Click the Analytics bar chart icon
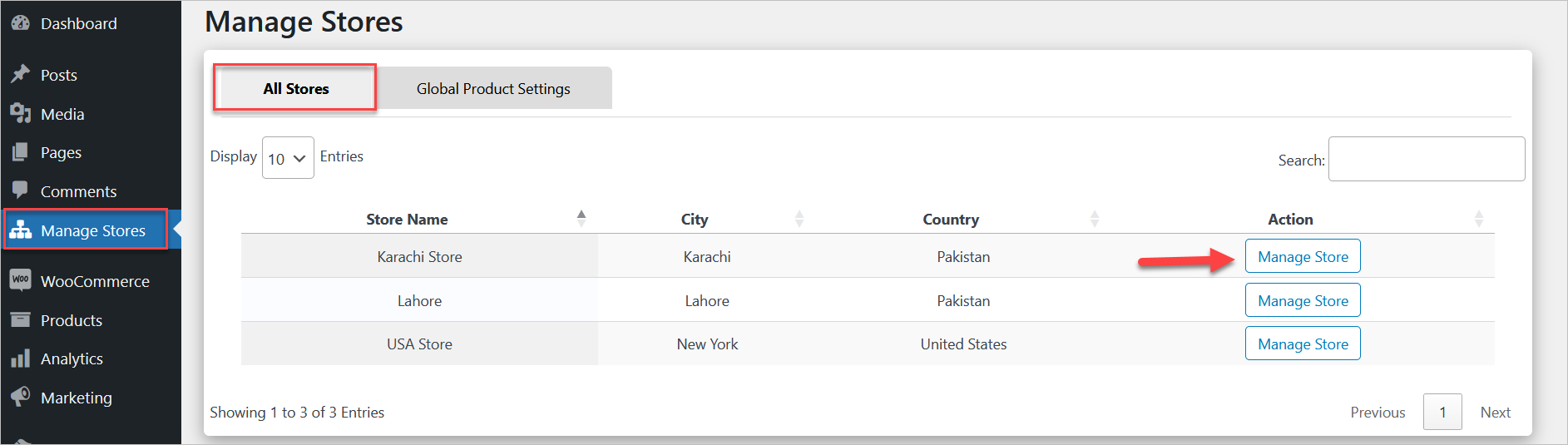Screen dimensions: 1568x445 (x=21, y=358)
